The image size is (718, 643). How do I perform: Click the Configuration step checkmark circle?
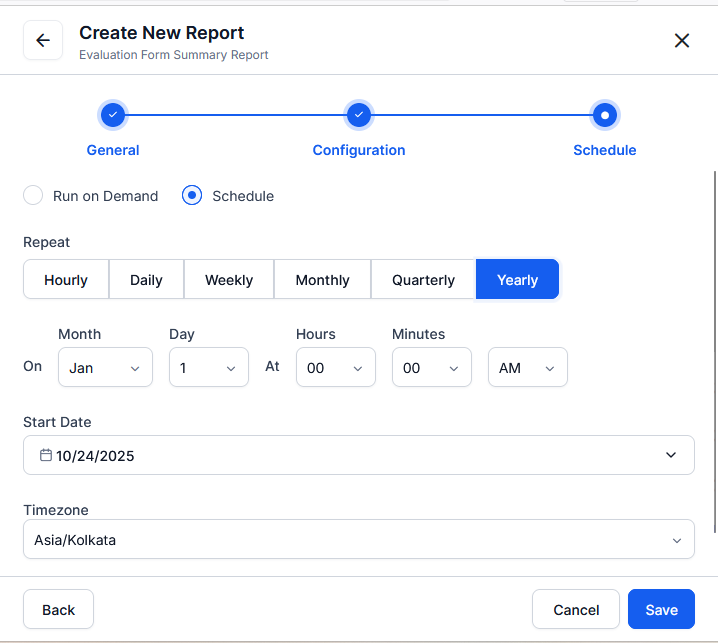[359, 115]
